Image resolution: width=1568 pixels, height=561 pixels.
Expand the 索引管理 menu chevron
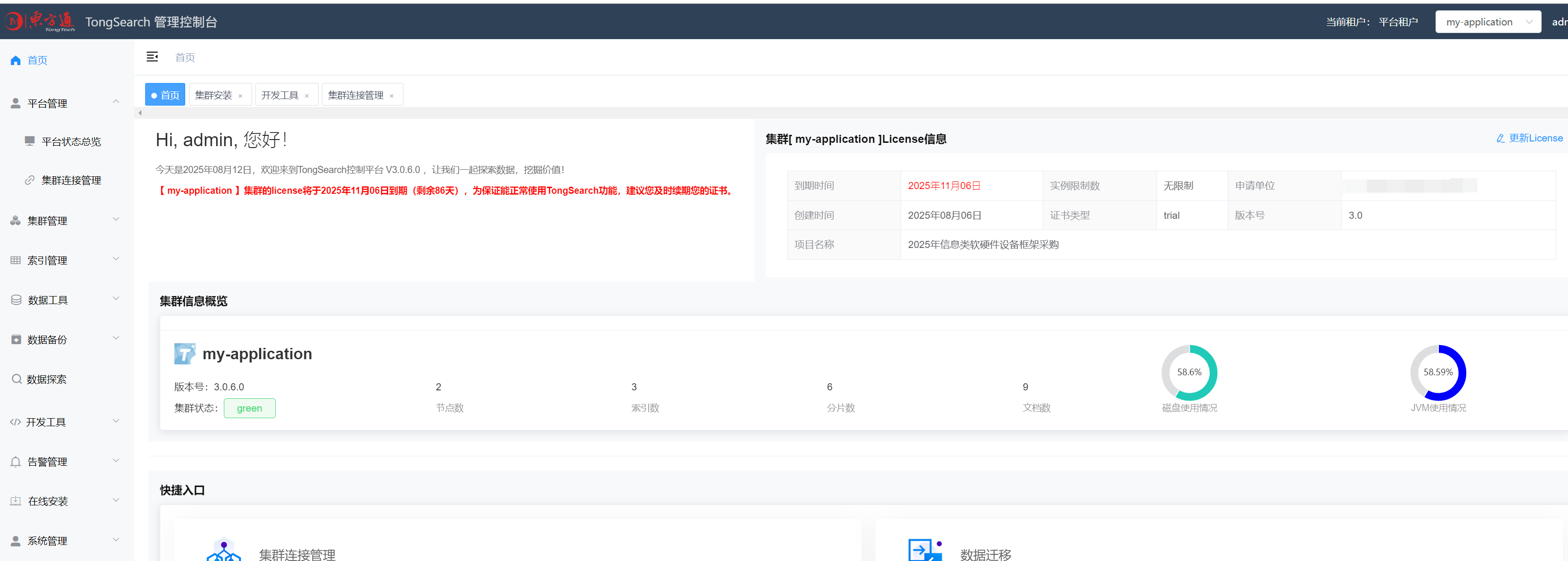[115, 259]
